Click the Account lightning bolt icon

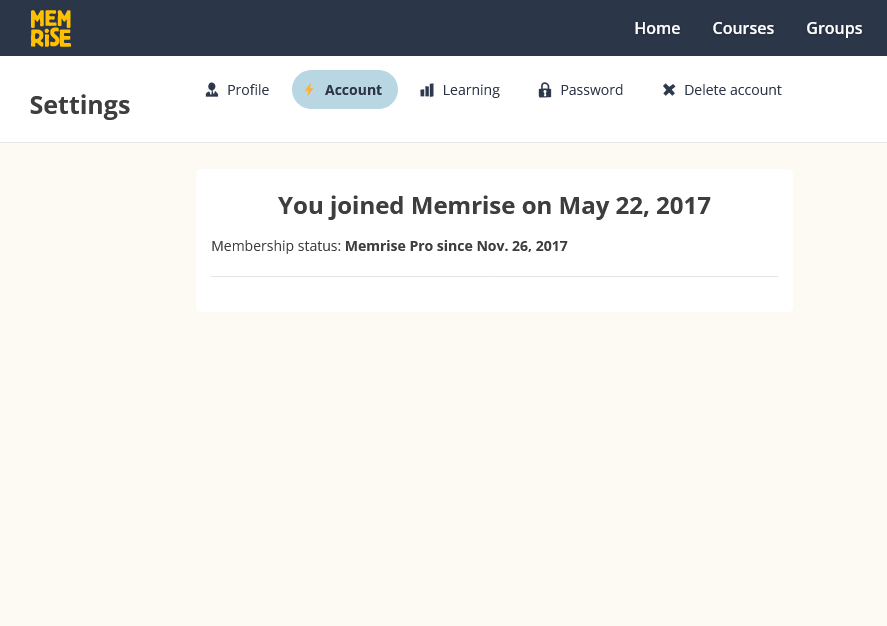[x=309, y=89]
